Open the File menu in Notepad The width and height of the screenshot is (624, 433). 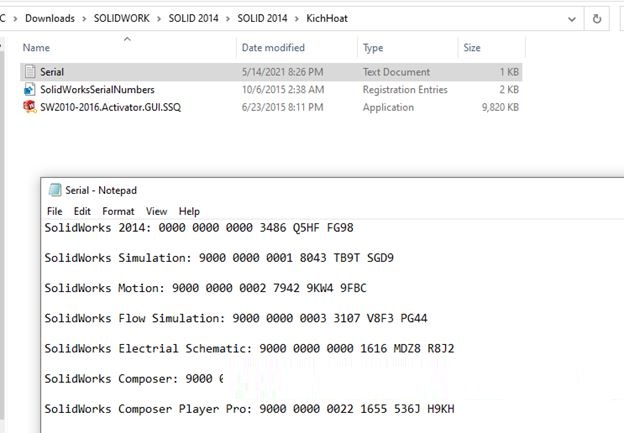(x=55, y=211)
